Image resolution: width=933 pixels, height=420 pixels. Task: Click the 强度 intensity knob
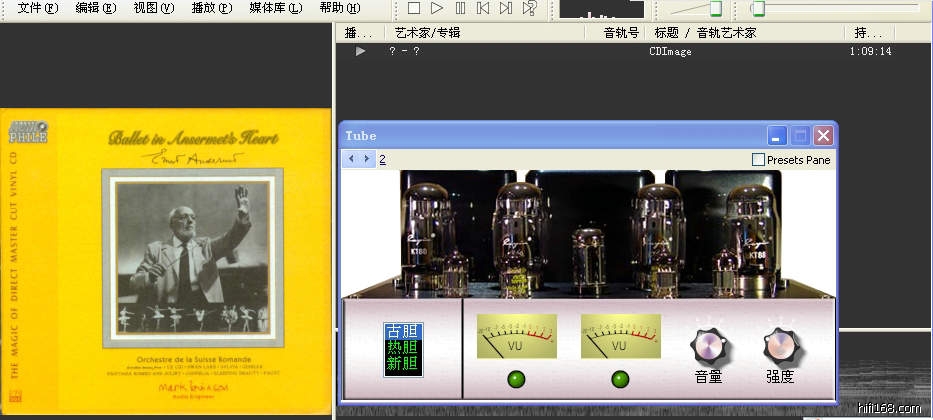[780, 346]
